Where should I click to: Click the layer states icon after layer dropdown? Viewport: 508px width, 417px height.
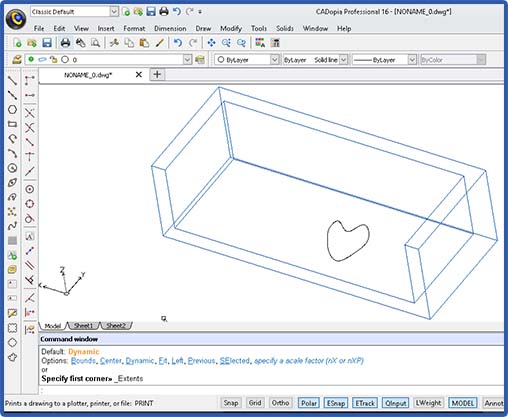pyautogui.click(x=200, y=60)
